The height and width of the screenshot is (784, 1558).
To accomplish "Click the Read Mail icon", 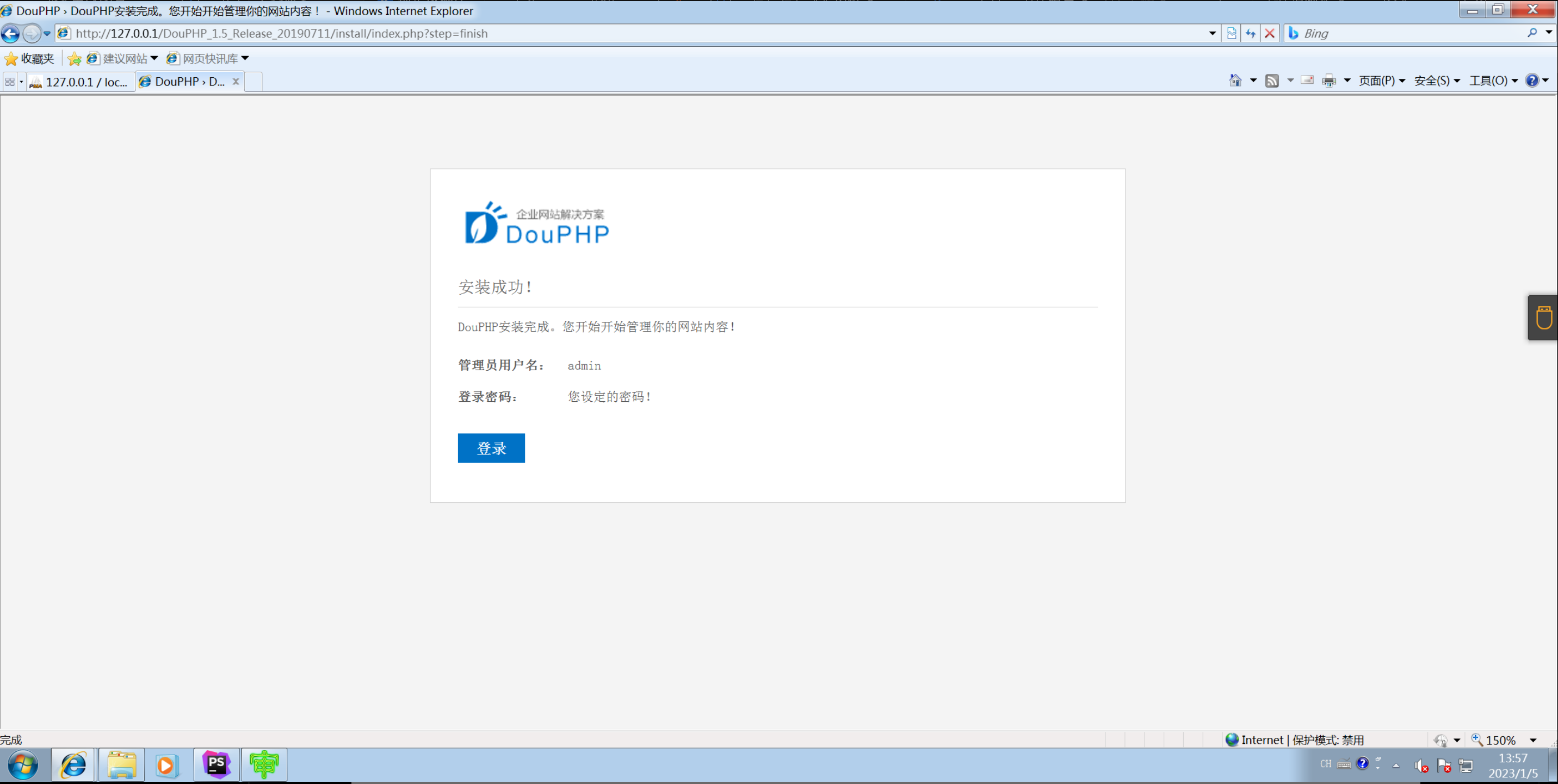I will coord(1307,80).
